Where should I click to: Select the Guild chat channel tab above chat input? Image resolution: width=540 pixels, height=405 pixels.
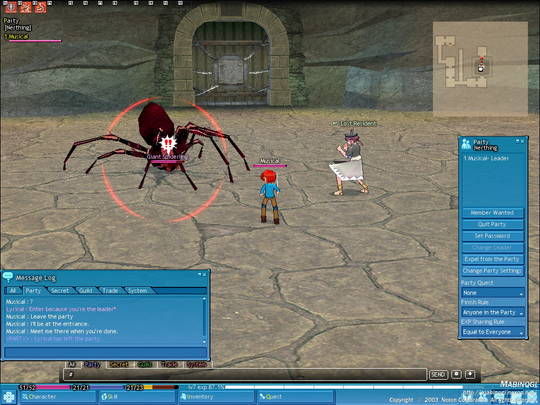click(144, 364)
